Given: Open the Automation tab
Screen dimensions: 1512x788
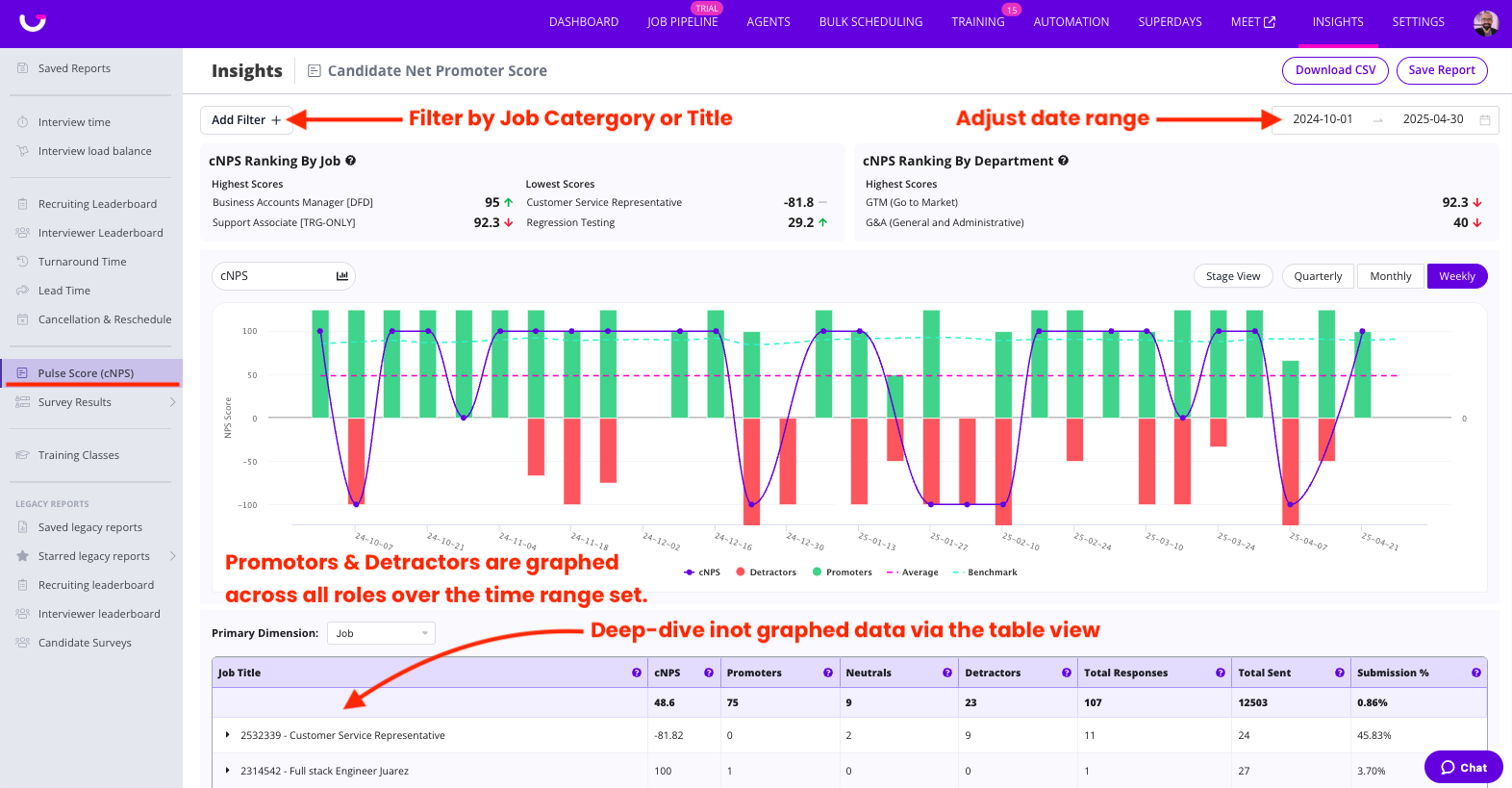Looking at the screenshot, I should tap(1071, 22).
